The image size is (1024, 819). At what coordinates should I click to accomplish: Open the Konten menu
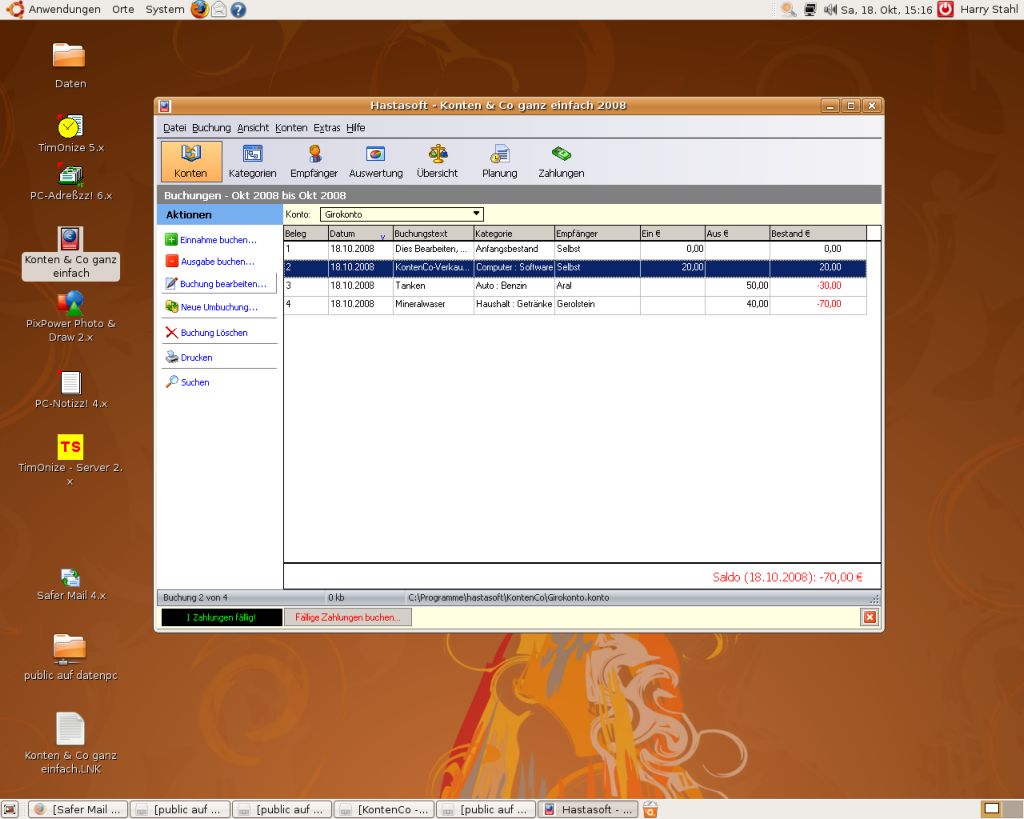[x=291, y=127]
